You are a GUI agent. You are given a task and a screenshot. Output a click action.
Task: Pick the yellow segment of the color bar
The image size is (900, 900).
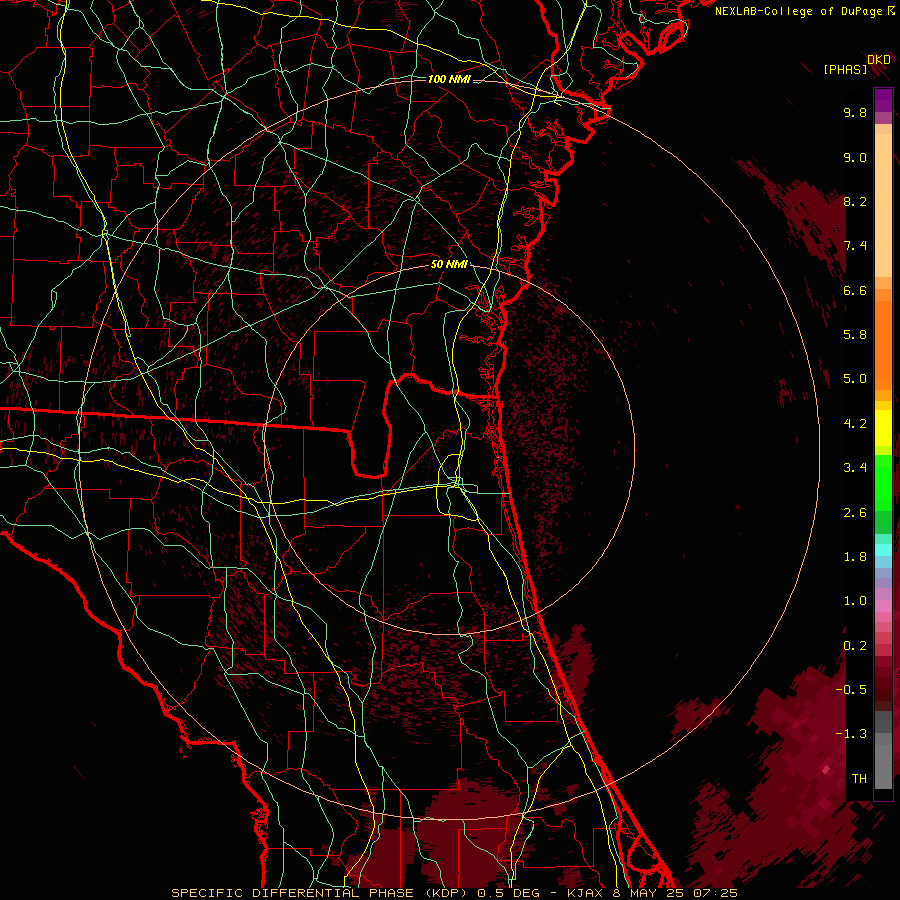tap(883, 428)
